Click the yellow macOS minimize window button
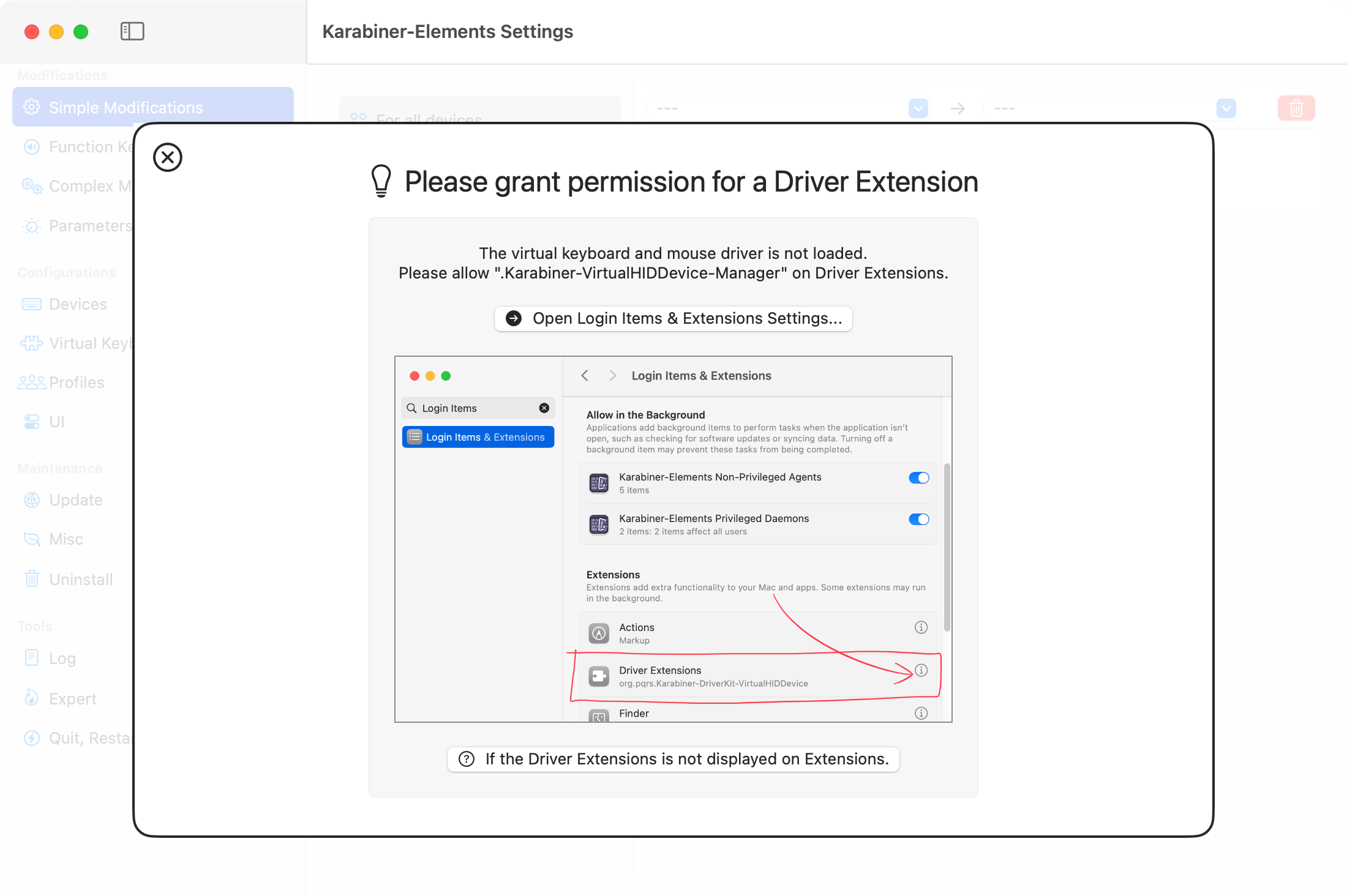Viewport: 1347px width, 896px height. (56, 31)
